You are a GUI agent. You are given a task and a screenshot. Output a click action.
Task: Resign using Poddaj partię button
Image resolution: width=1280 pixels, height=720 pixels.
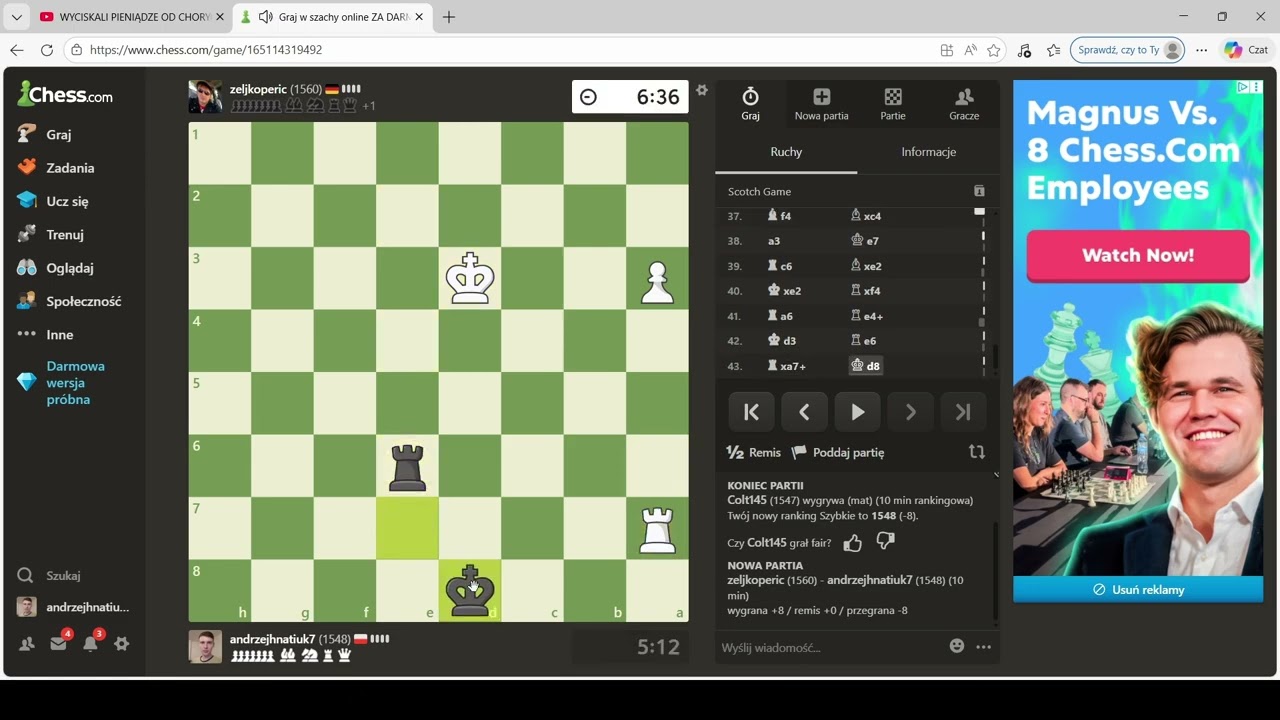coord(838,452)
